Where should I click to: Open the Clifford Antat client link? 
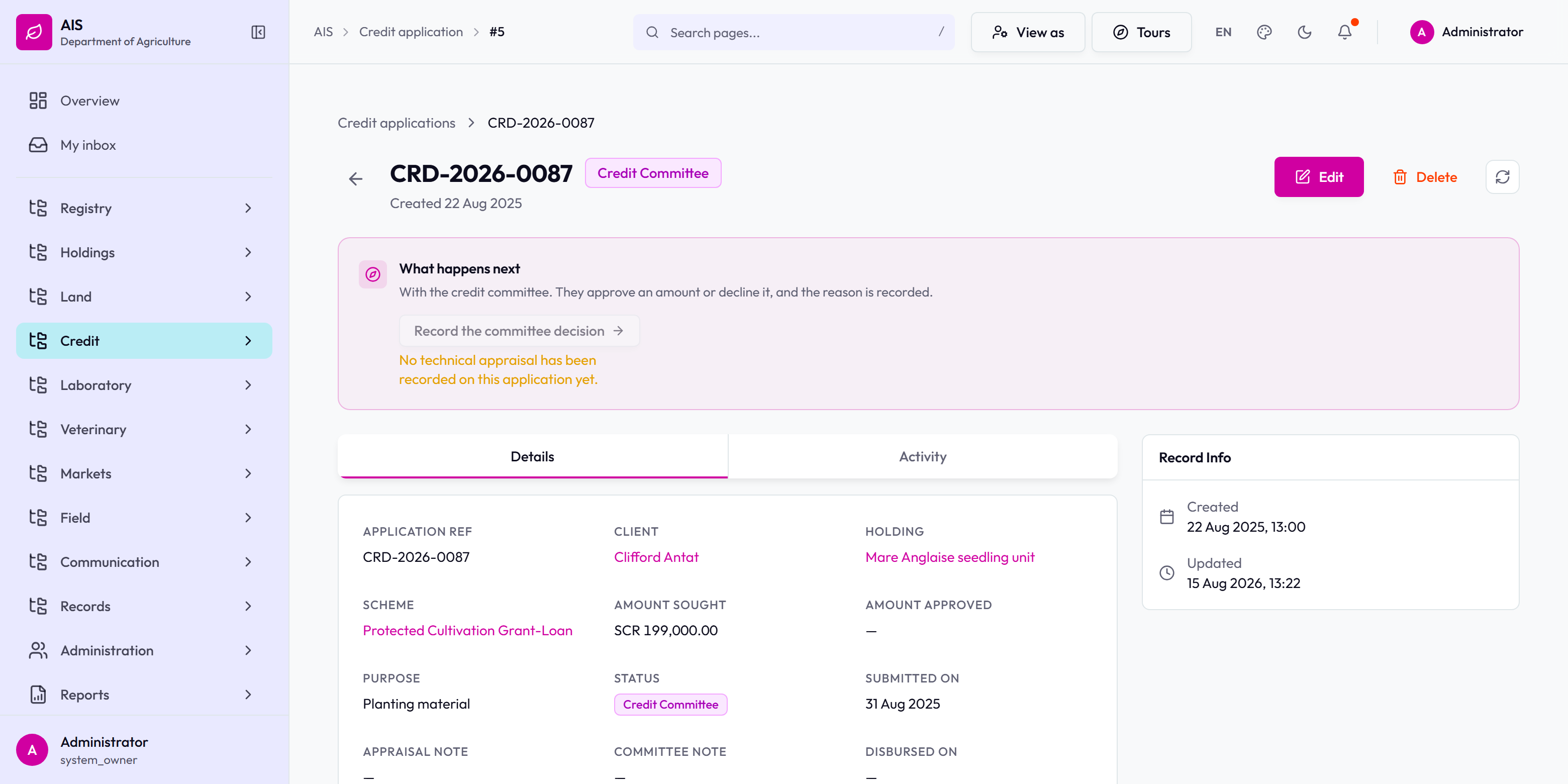point(656,557)
